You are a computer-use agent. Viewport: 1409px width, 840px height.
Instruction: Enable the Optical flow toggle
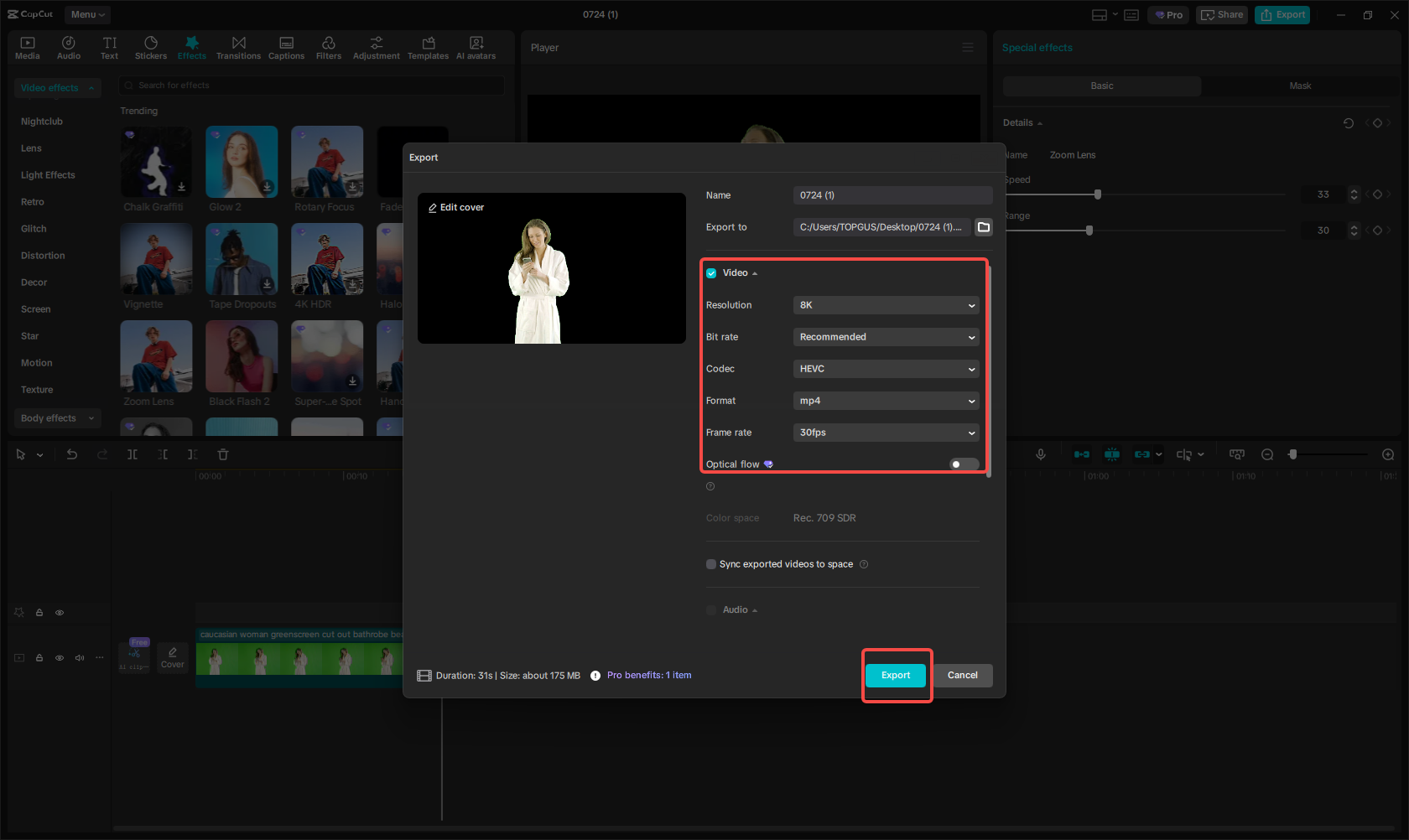(963, 464)
